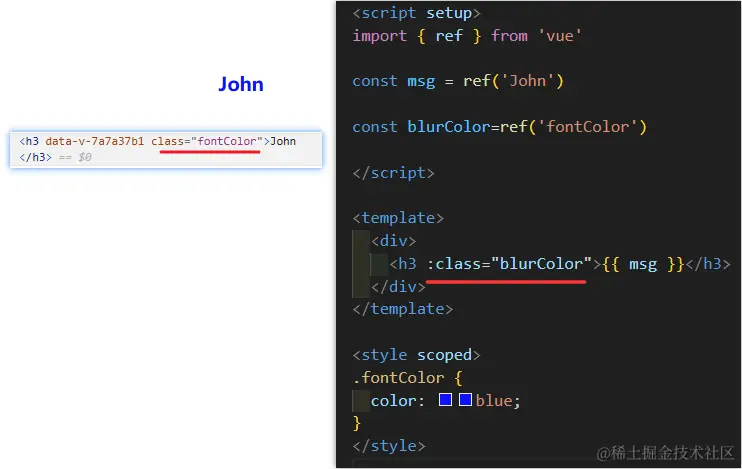Click the blue value in color rule
Image resolution: width=742 pixels, height=469 pixels.
point(494,400)
